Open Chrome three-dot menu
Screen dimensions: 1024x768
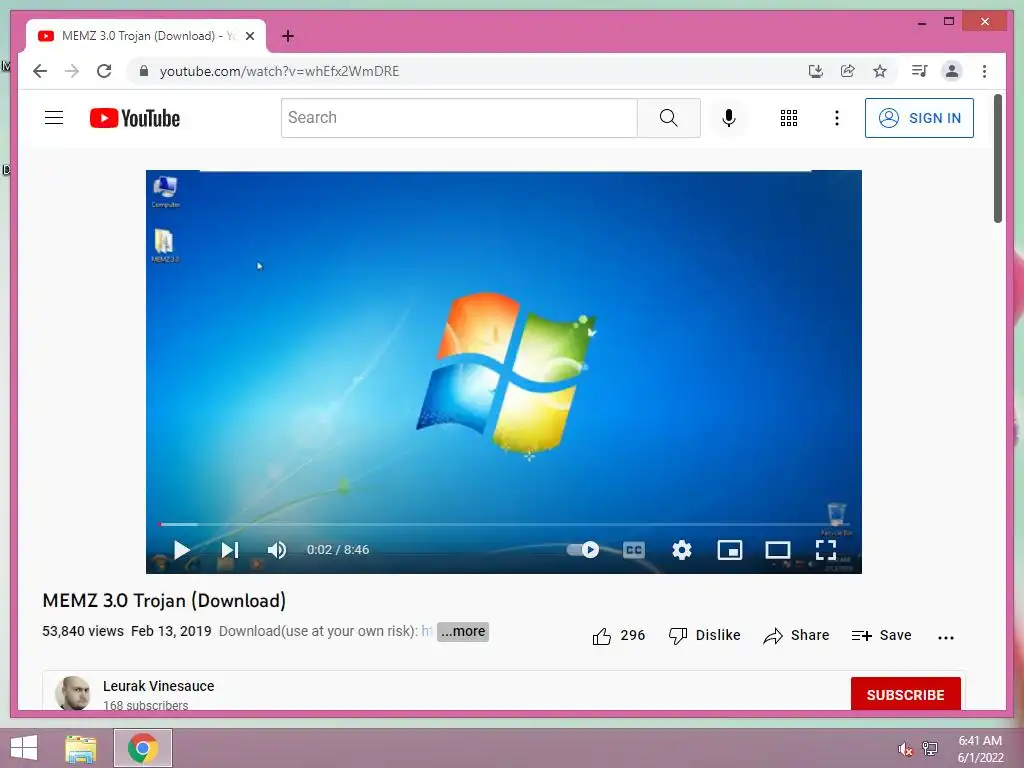point(984,71)
